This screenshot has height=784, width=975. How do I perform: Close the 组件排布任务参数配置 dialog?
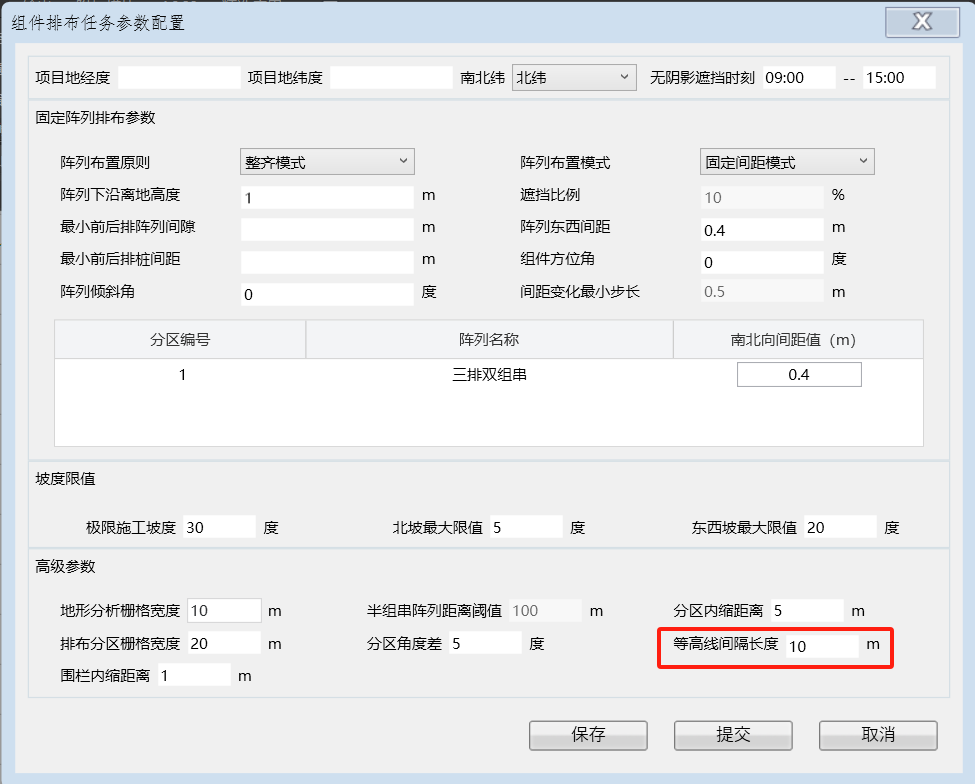click(921, 22)
